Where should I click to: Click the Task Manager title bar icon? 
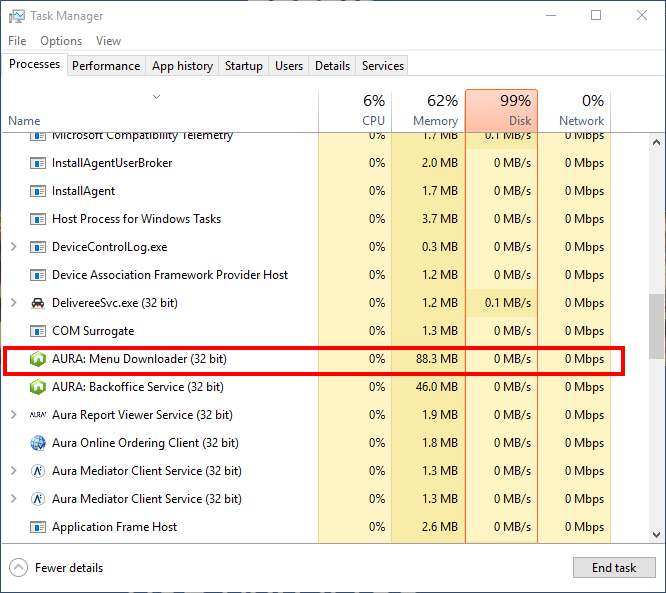[x=17, y=16]
